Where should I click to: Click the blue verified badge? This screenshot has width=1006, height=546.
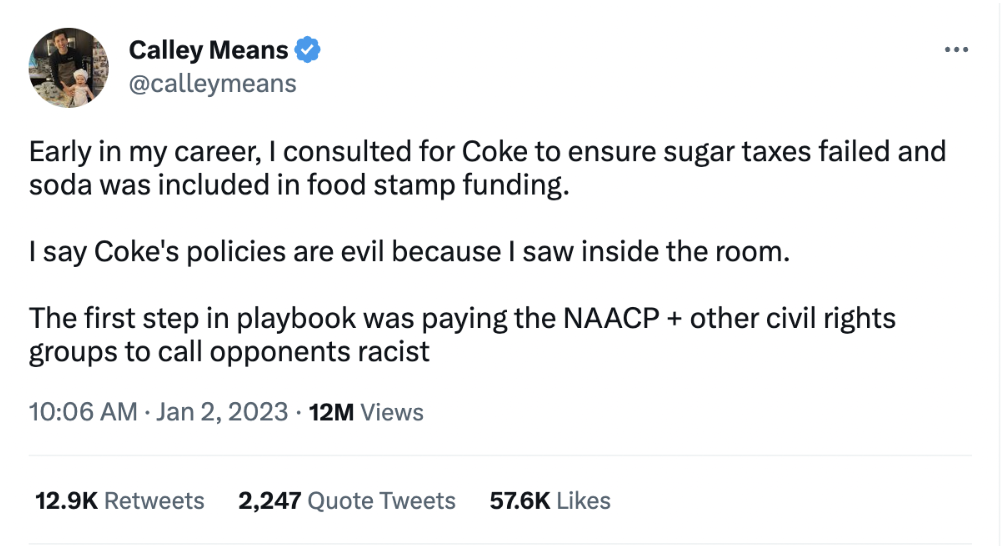tap(307, 49)
